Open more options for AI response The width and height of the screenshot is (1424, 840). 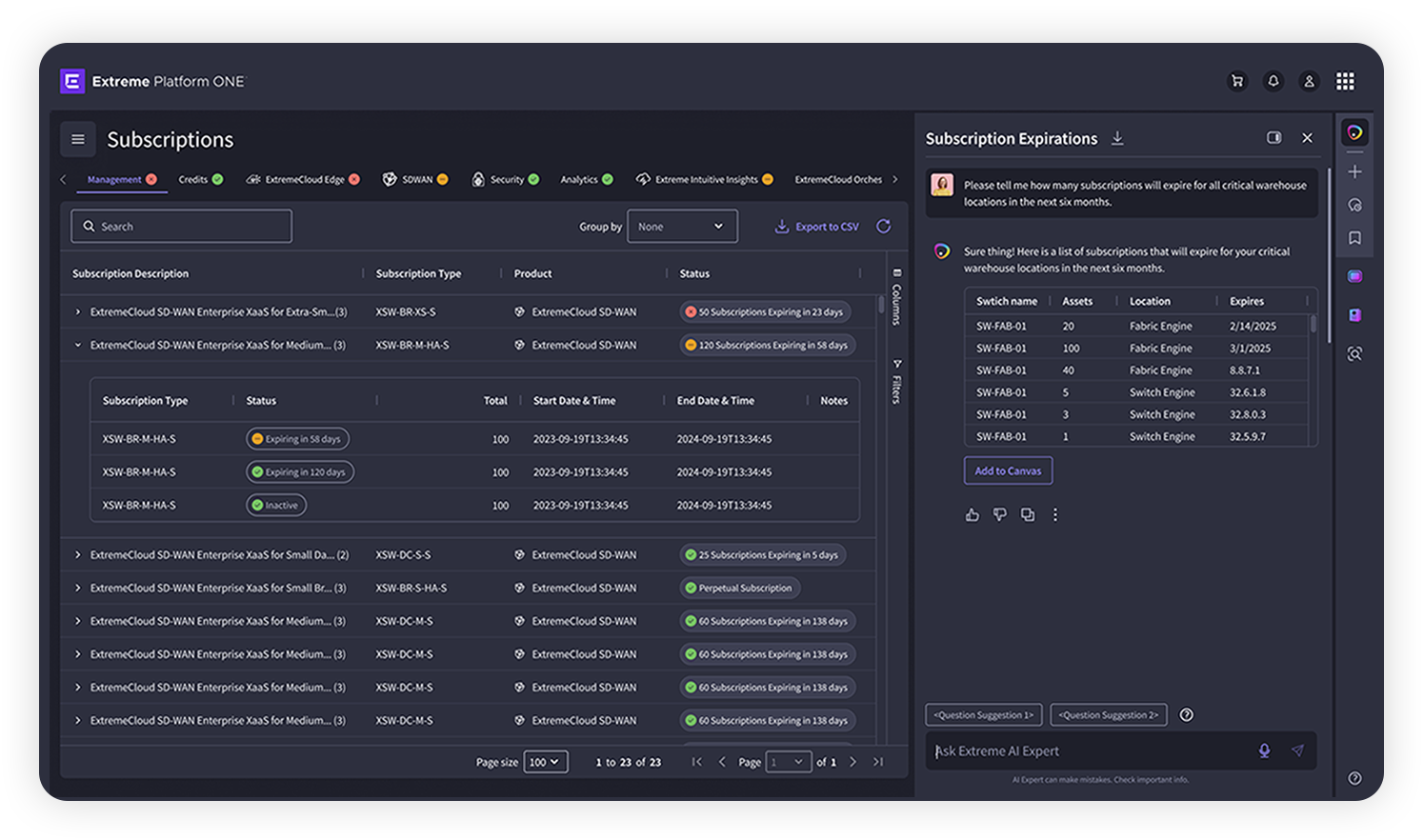click(x=1054, y=515)
